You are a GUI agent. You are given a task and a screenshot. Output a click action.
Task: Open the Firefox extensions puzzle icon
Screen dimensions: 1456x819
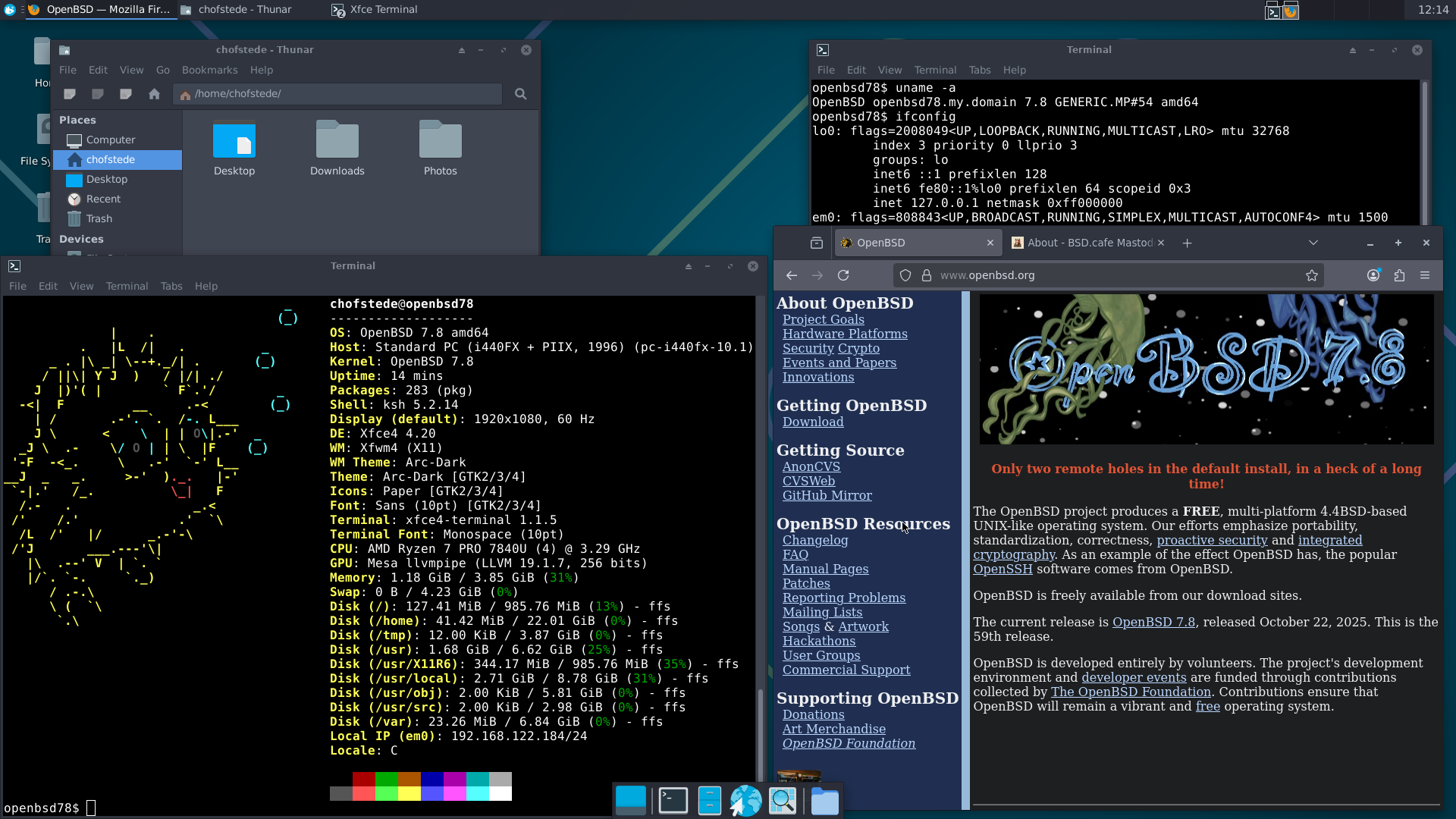point(1399,275)
